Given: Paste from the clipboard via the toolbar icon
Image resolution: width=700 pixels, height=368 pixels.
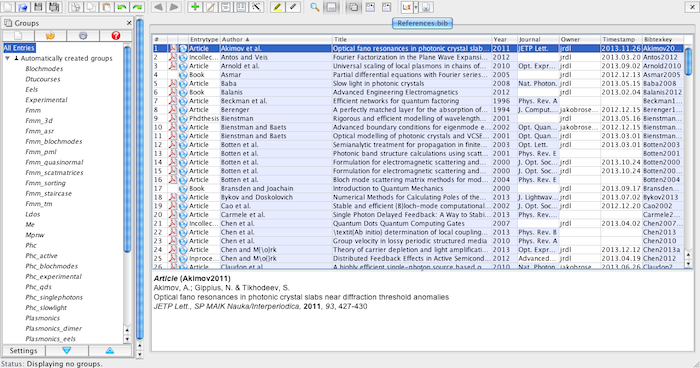Looking at the screenshot, I should coord(106,7).
